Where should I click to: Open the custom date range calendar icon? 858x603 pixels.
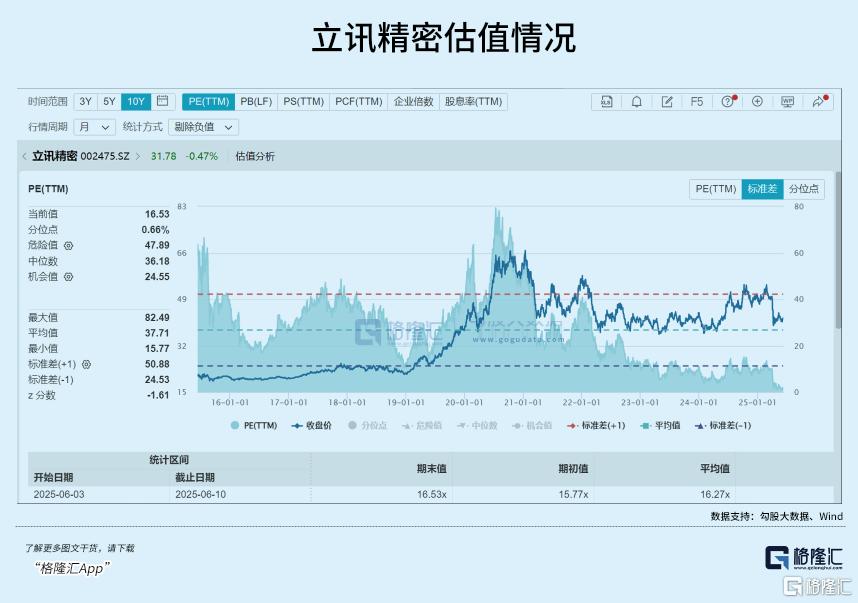pos(163,101)
